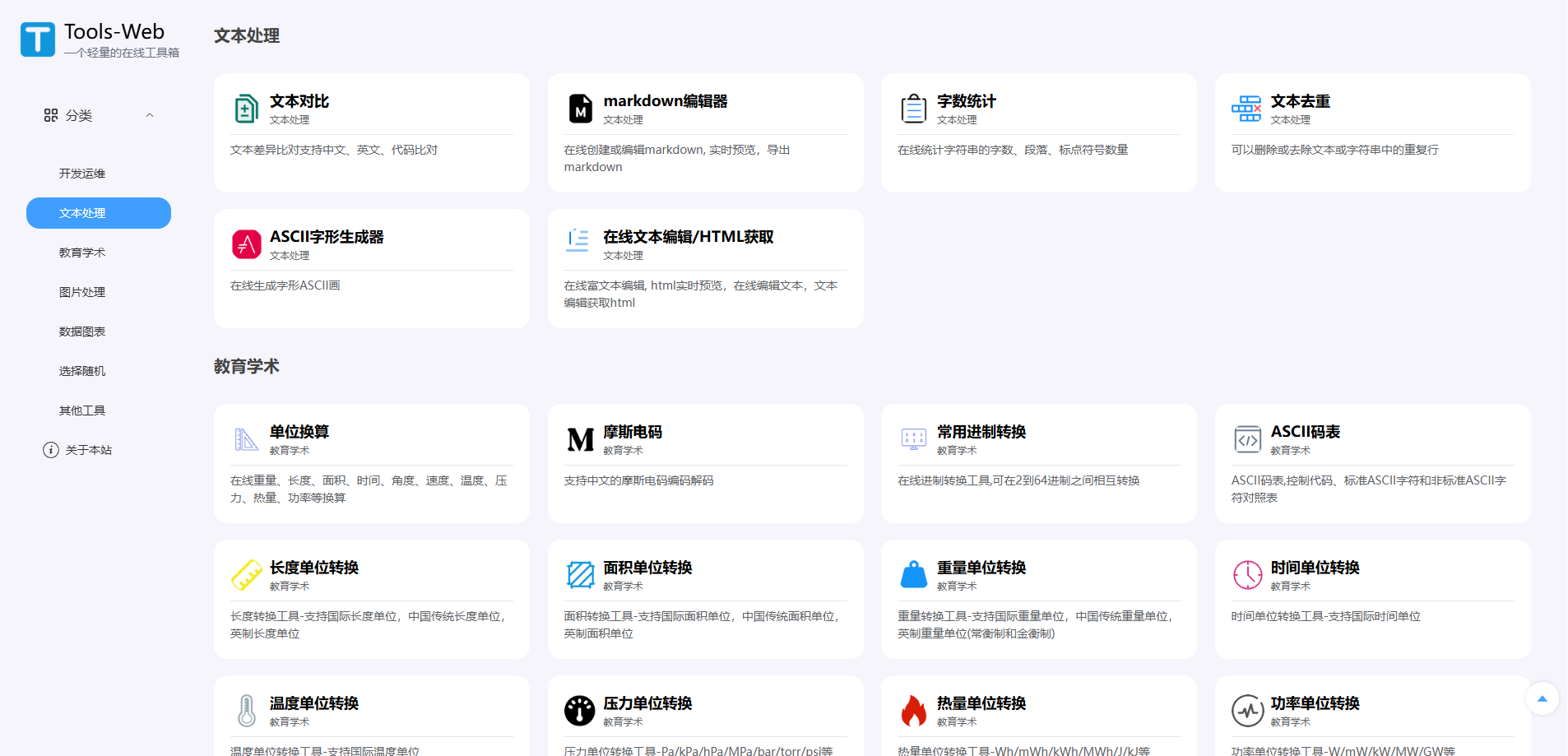Viewport: 1568px width, 756px height.
Task: Click the Tools-Web logo icon
Action: tap(38, 39)
